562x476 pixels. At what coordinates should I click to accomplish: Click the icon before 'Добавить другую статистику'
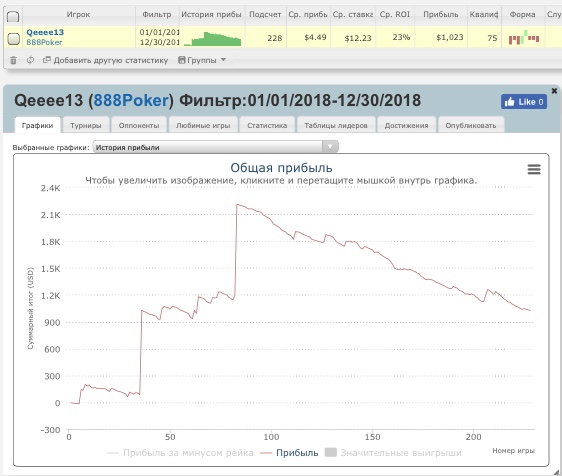47,60
